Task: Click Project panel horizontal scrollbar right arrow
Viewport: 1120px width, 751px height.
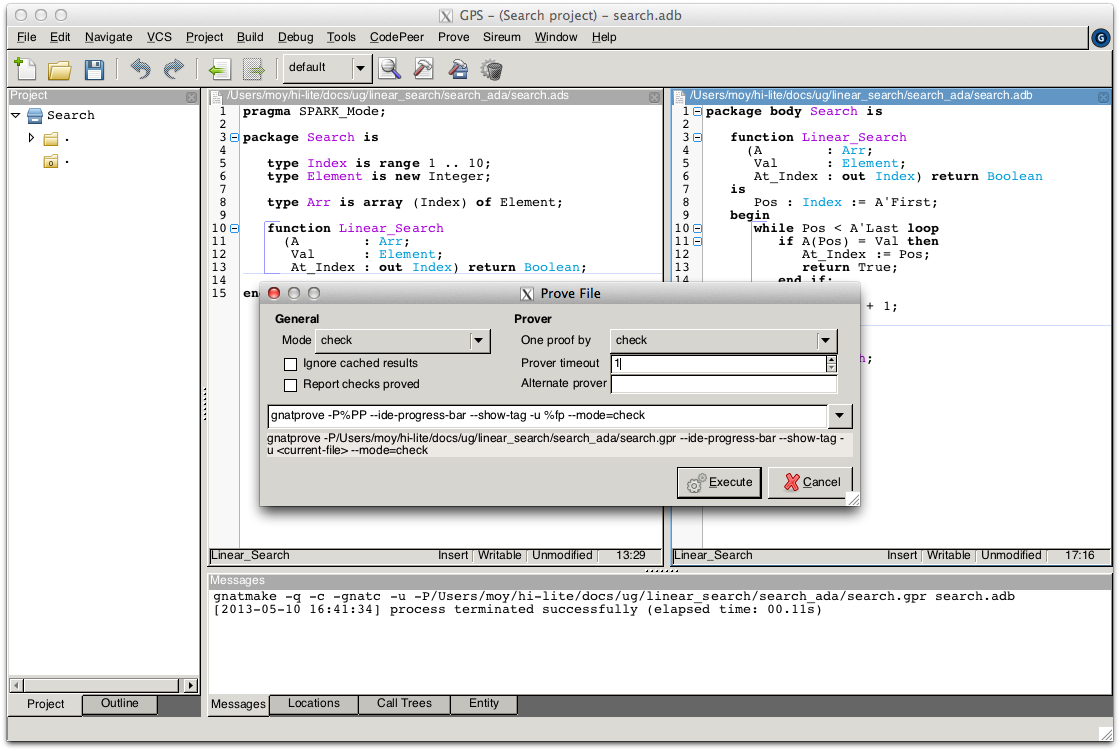Action: (x=190, y=685)
